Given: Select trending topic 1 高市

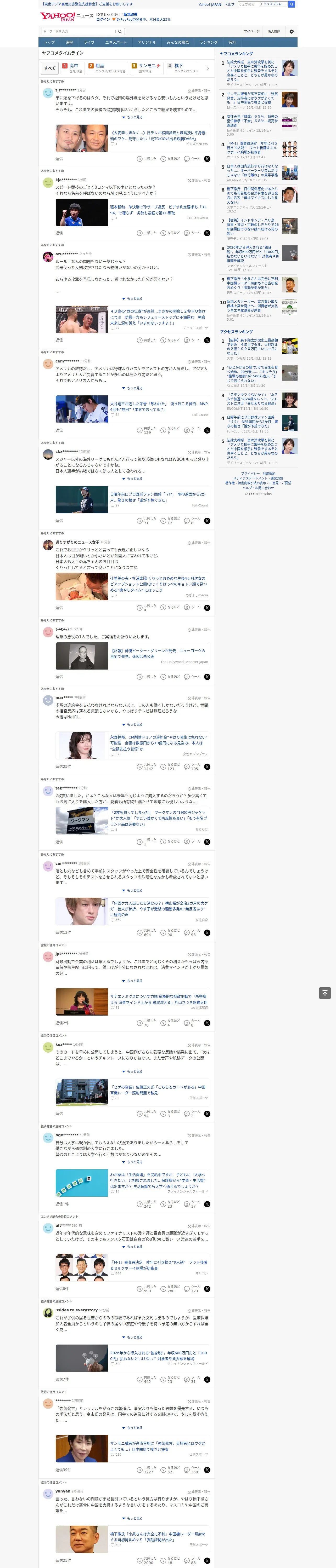Looking at the screenshot, I should tap(72, 68).
